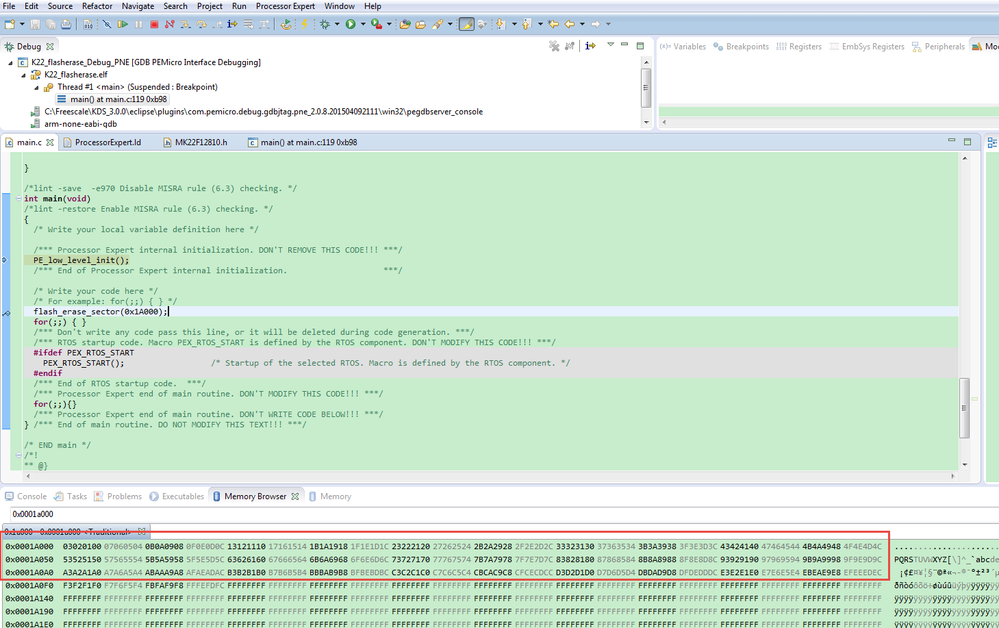Click the Drop To Frame icon
This screenshot has width=999, height=628.
click(x=248, y=24)
